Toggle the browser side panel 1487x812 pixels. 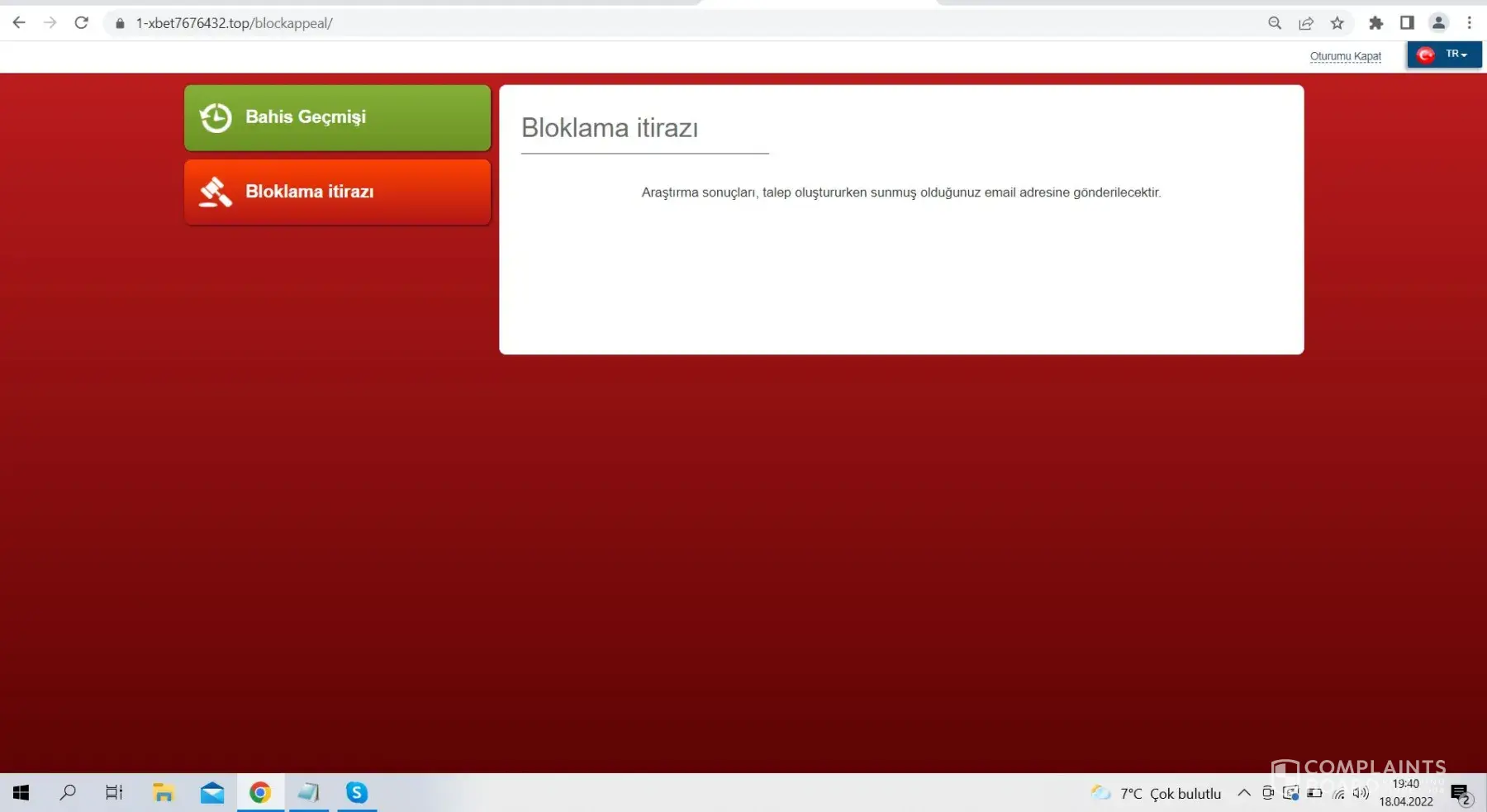coord(1407,23)
